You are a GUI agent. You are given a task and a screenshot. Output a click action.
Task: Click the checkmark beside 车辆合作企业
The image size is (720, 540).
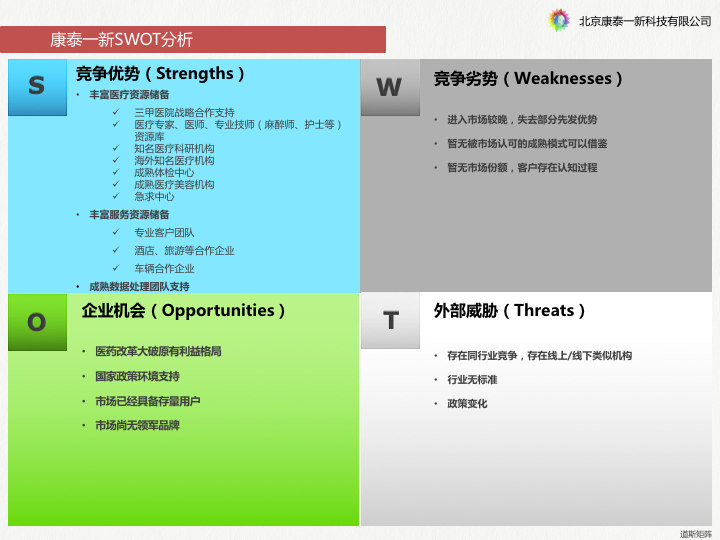pyautogui.click(x=116, y=269)
